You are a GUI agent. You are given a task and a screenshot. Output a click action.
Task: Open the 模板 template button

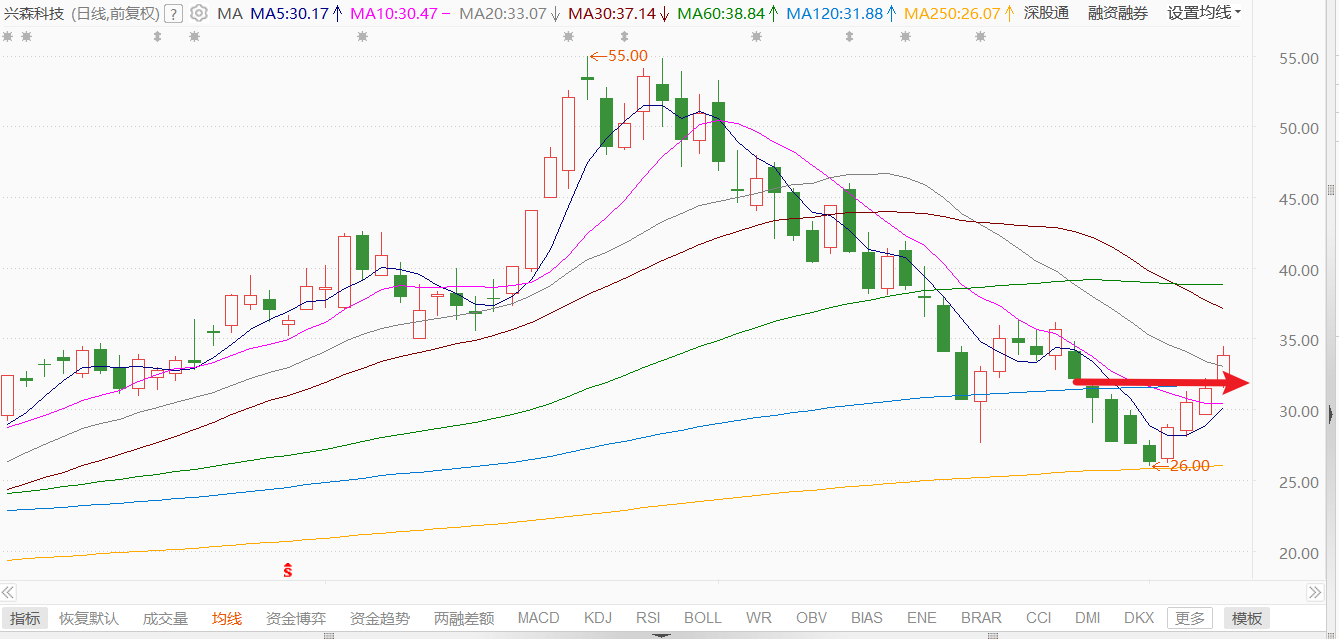[1248, 618]
